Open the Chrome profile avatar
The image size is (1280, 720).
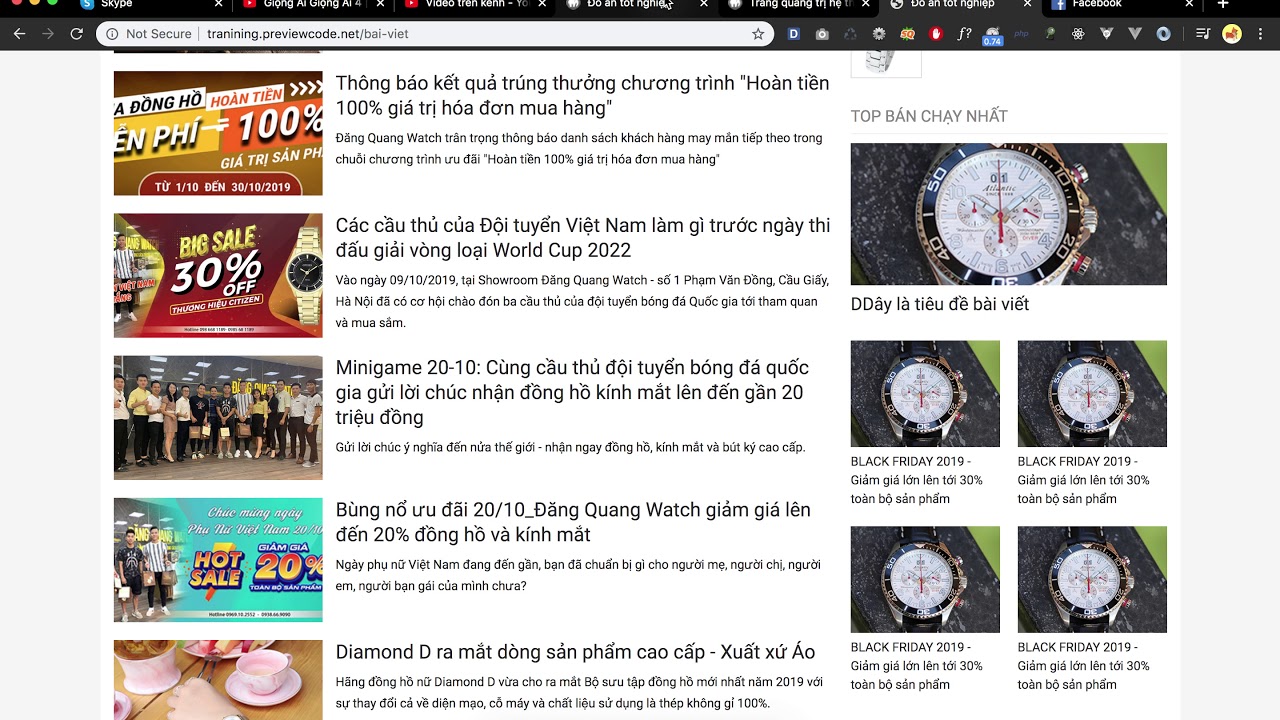(x=1232, y=34)
